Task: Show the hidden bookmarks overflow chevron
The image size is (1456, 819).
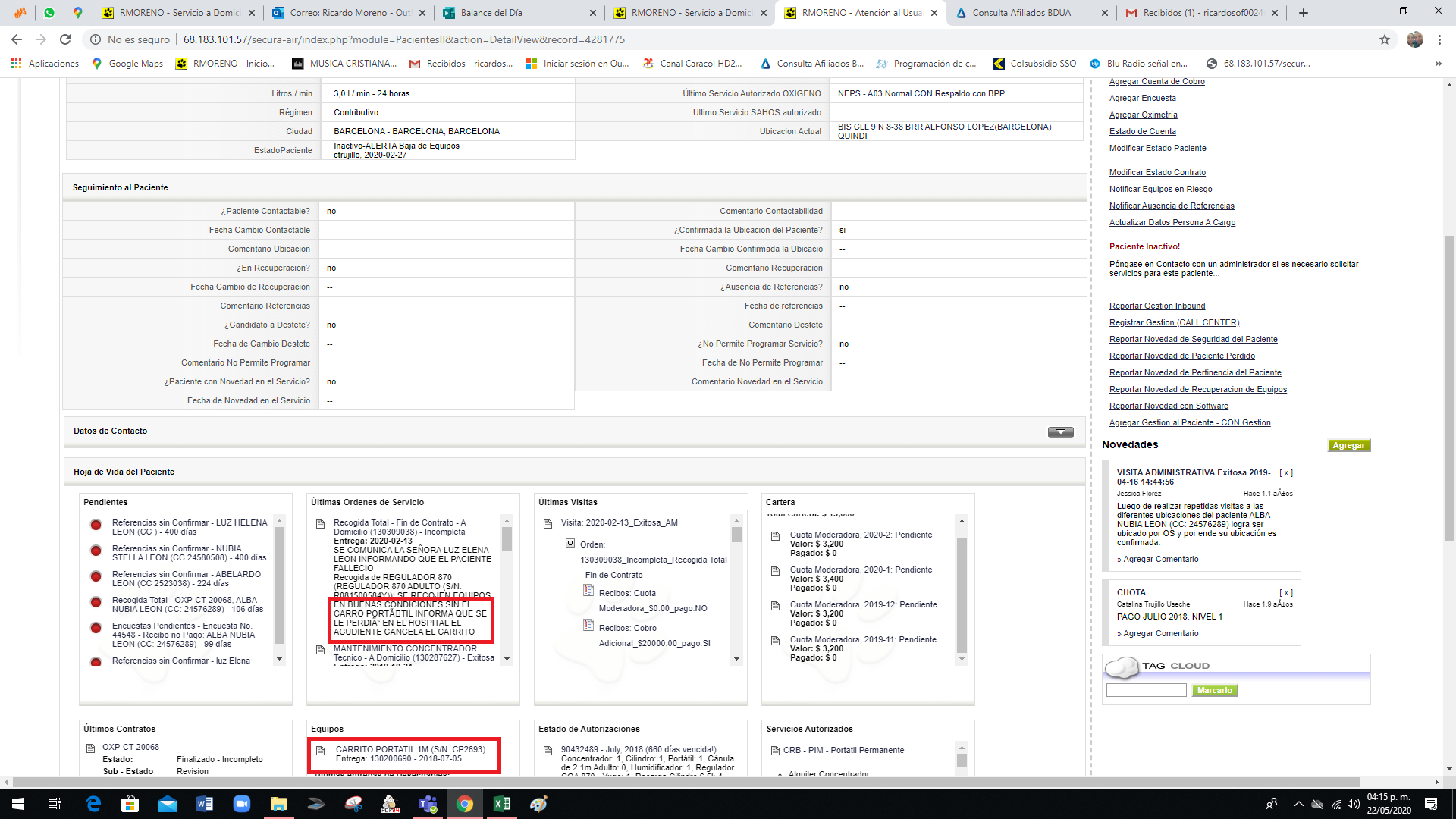Action: point(1438,64)
